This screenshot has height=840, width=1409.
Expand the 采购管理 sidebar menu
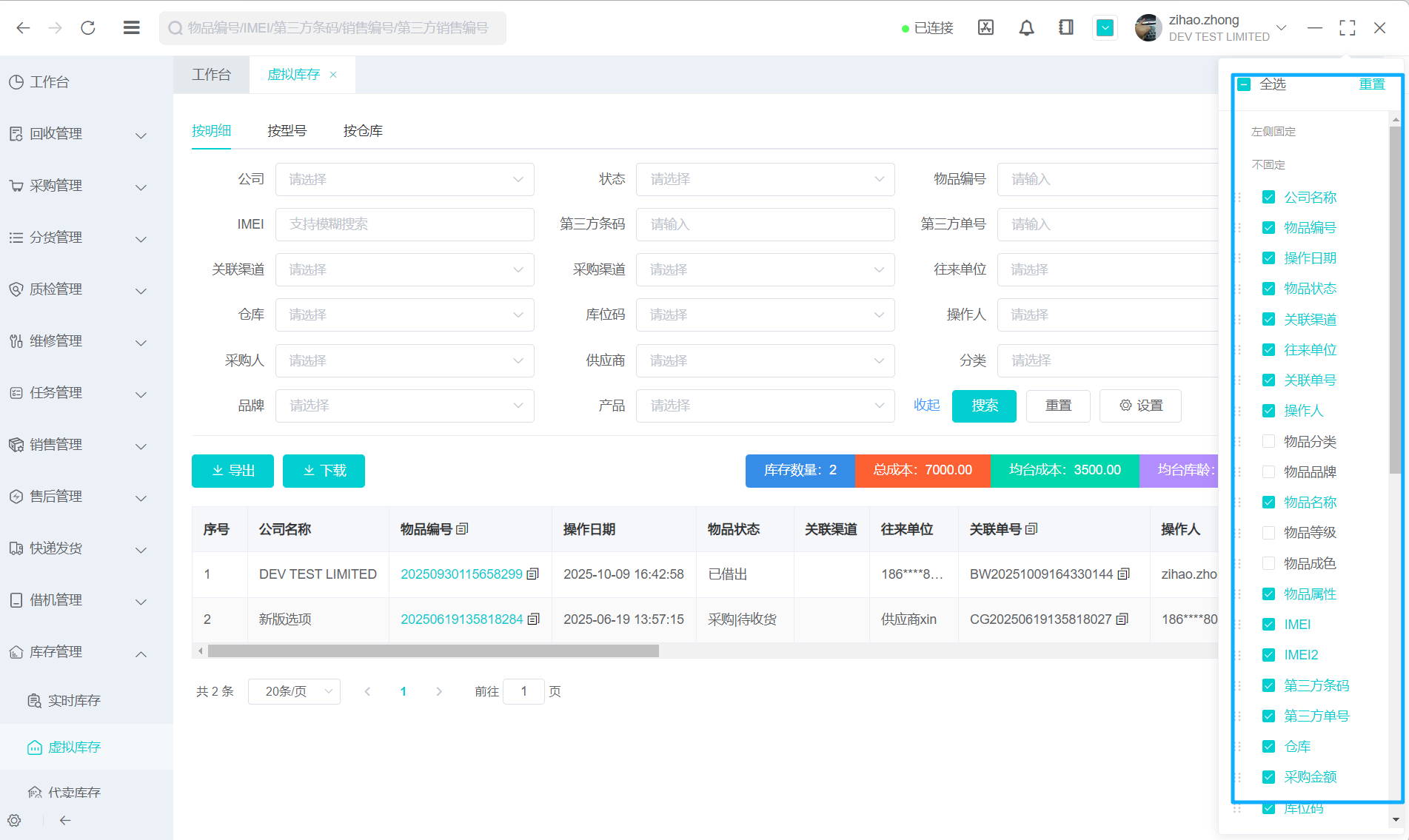click(78, 186)
